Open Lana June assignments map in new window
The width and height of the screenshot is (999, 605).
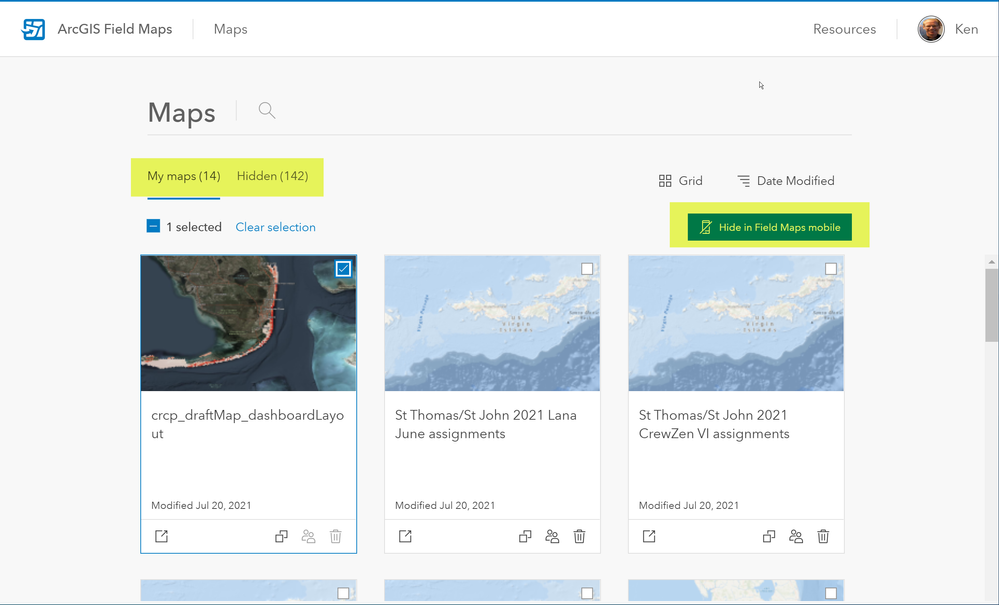coord(405,536)
